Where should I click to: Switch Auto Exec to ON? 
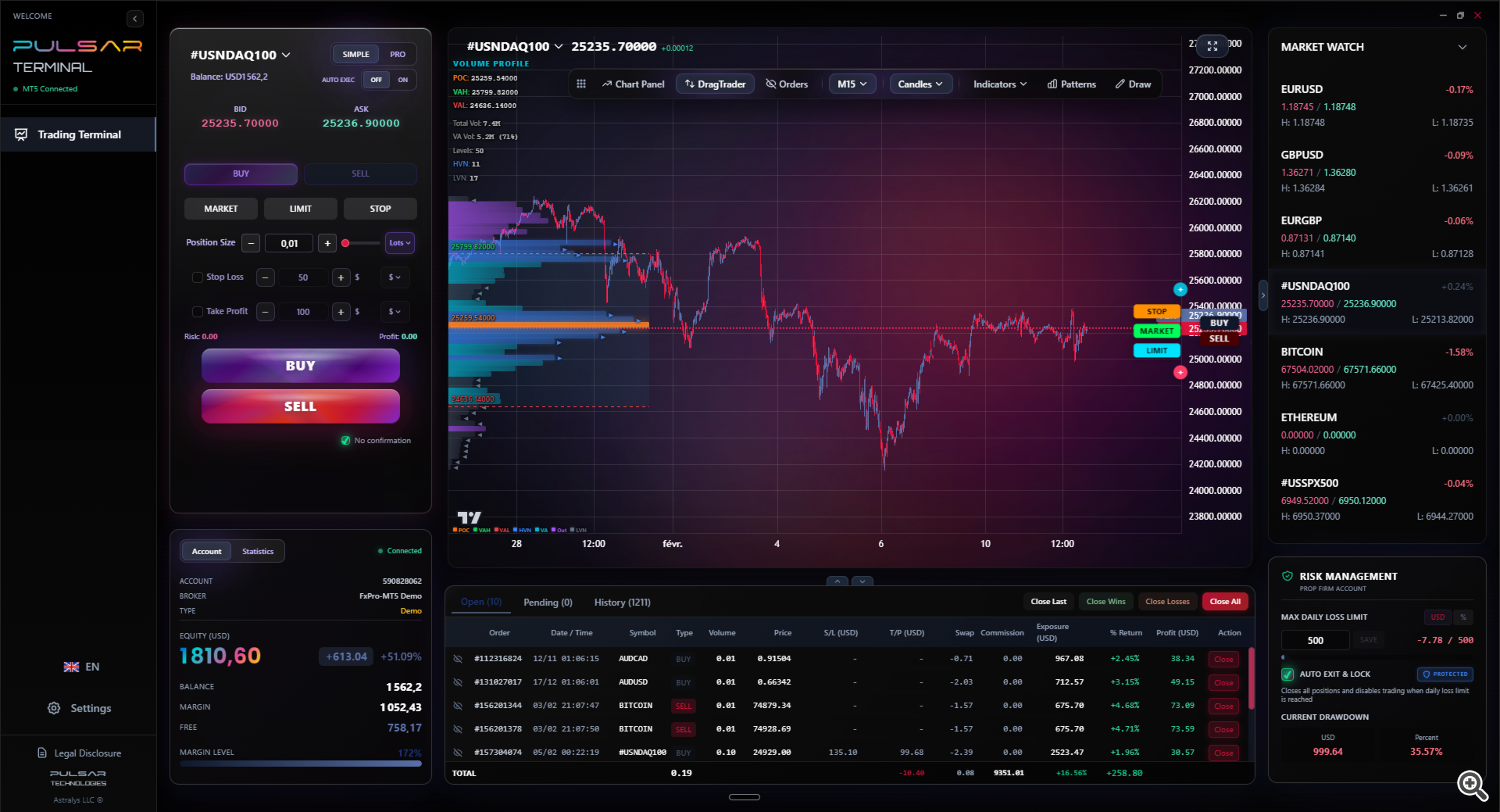point(403,80)
